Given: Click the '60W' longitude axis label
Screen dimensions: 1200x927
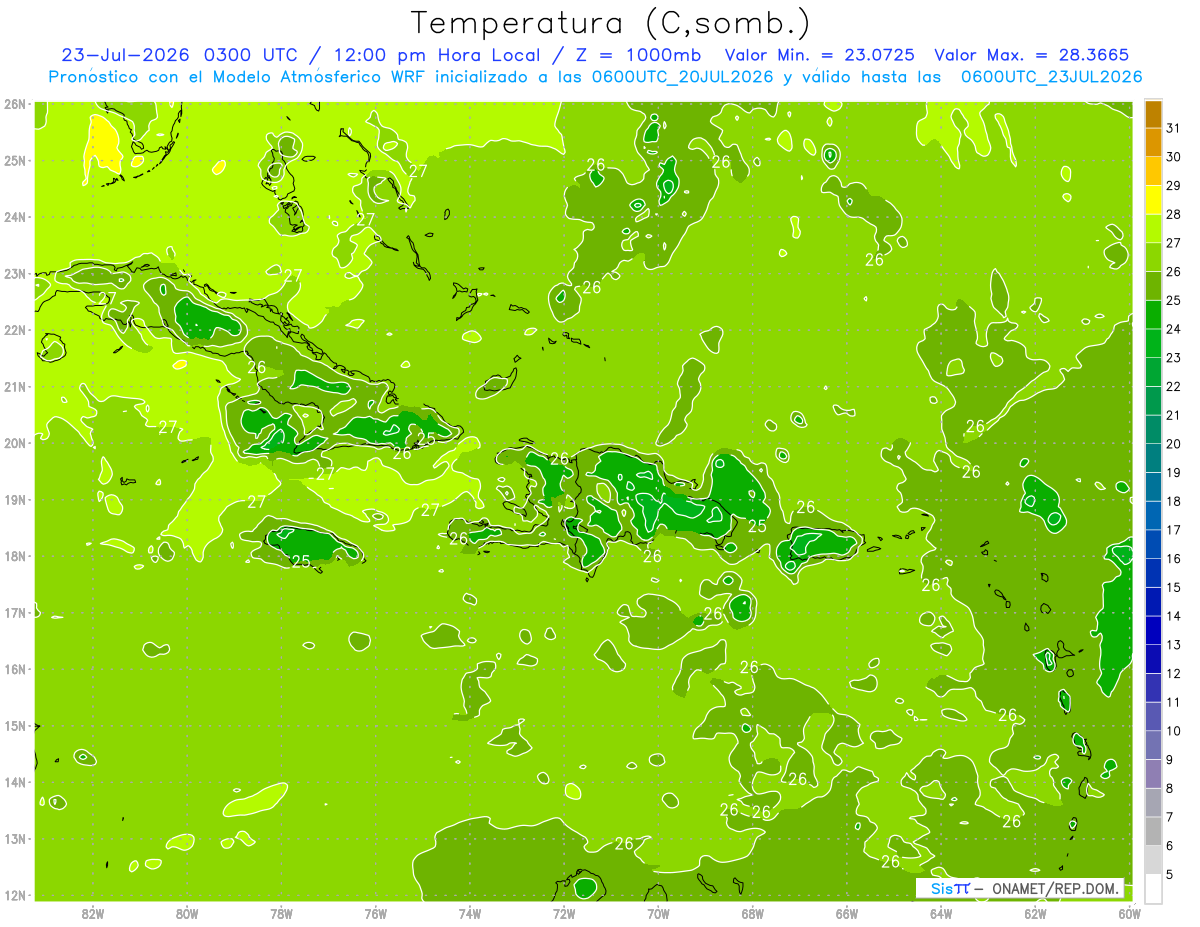Looking at the screenshot, I should click(x=1129, y=913).
